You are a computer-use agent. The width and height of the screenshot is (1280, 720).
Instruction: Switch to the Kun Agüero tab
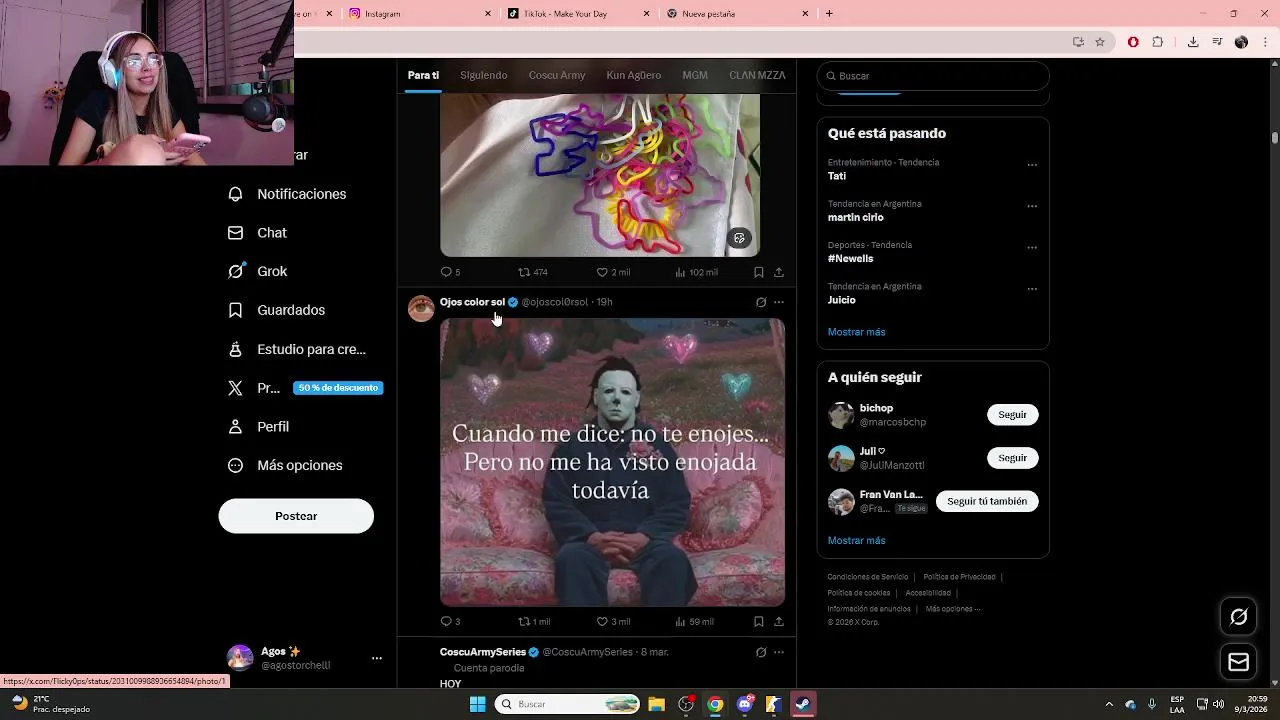click(634, 75)
